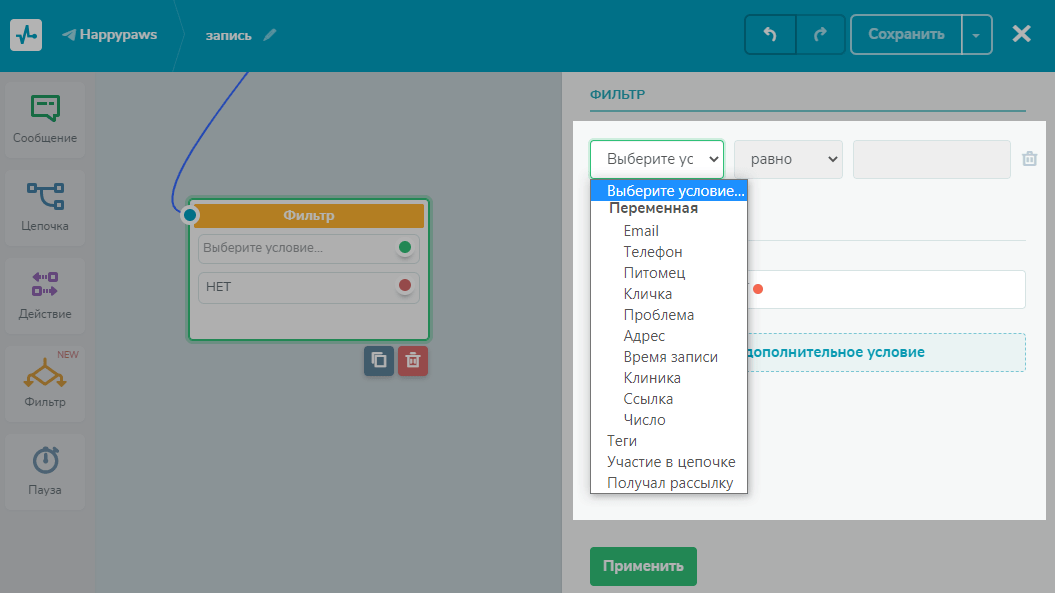Add a Фильтр block from sidebar

pyautogui.click(x=45, y=384)
